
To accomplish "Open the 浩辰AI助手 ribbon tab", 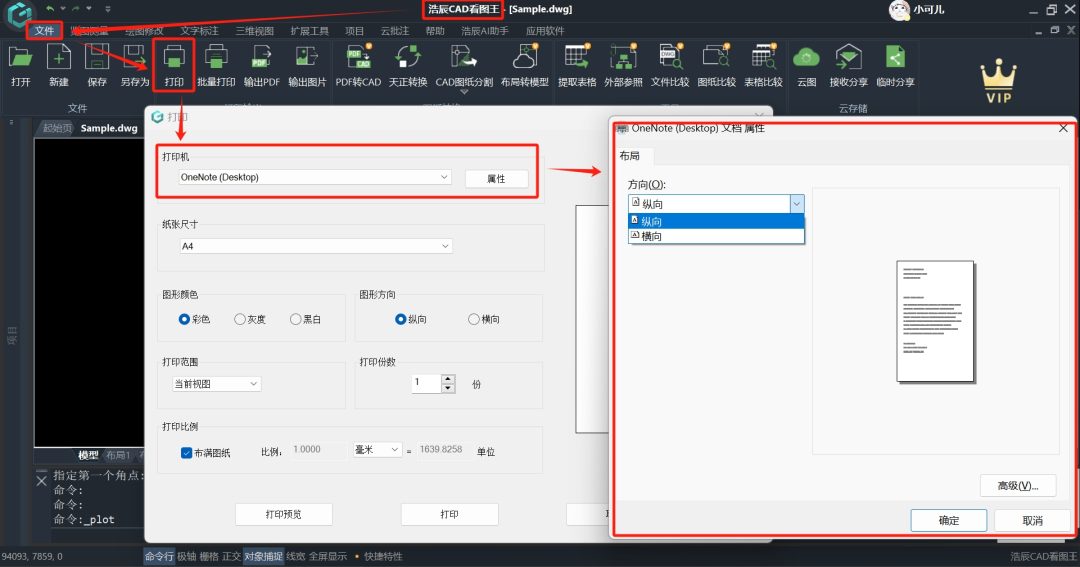I will tap(485, 31).
